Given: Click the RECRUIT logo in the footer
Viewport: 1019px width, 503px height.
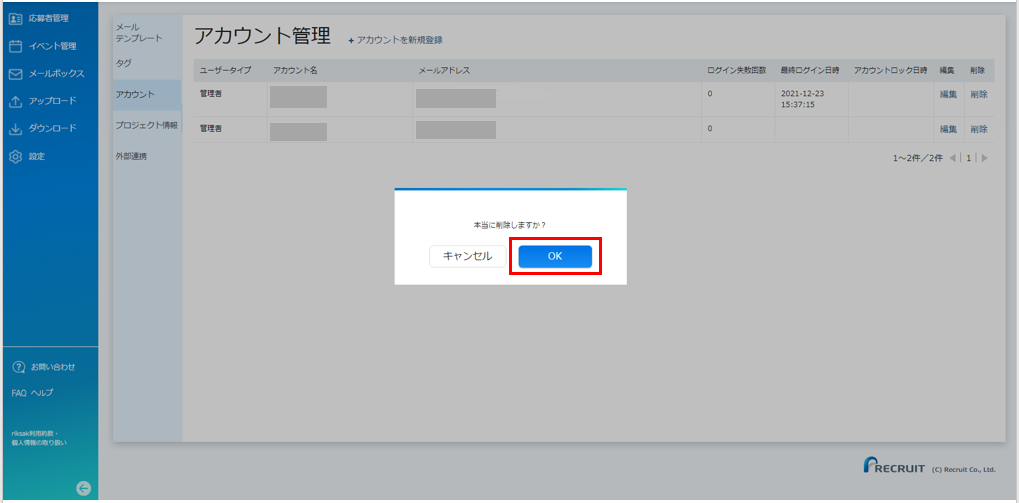Looking at the screenshot, I should [x=894, y=465].
